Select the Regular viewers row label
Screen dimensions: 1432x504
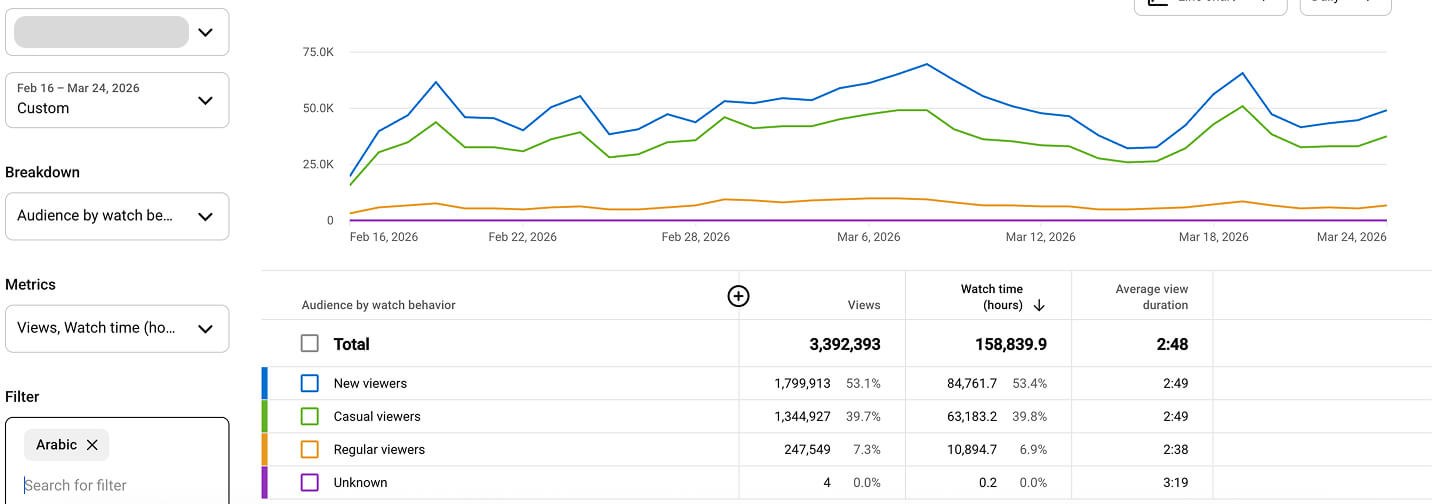379,449
